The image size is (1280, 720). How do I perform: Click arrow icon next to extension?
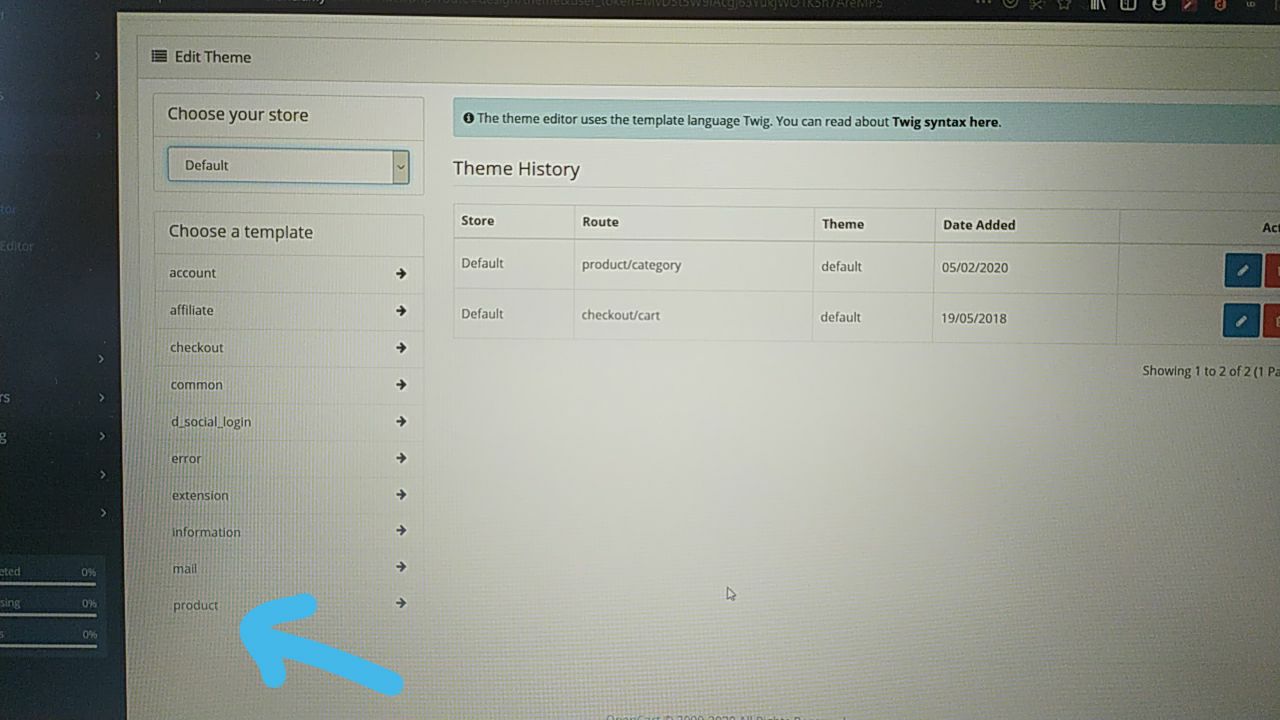point(401,494)
